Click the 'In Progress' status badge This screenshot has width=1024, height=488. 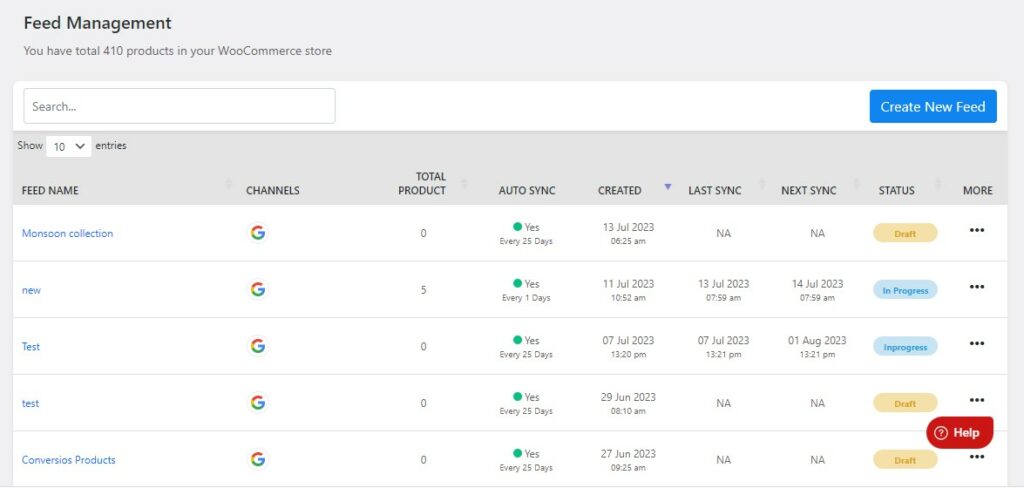point(905,290)
